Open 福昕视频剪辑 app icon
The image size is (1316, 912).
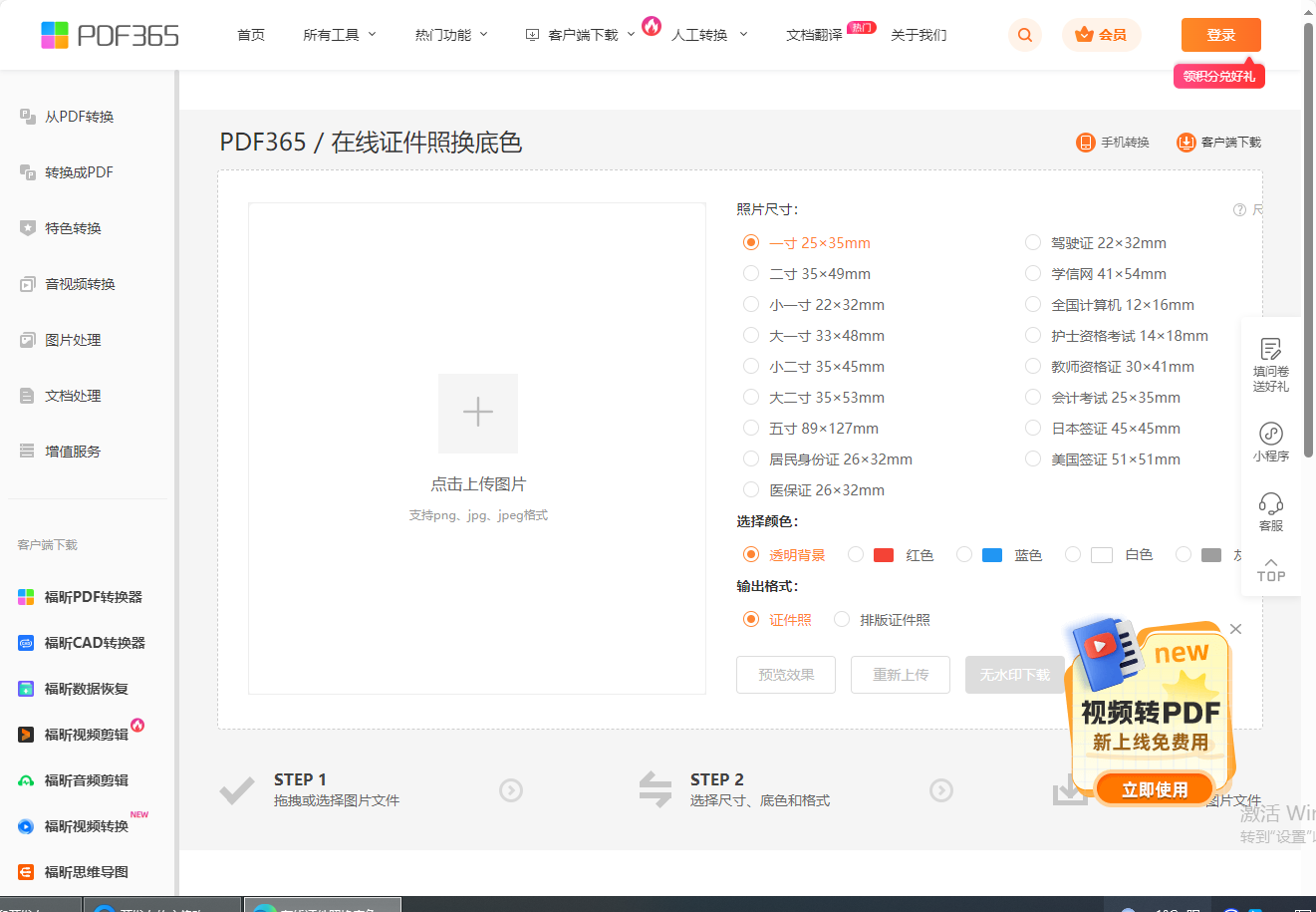coord(26,735)
